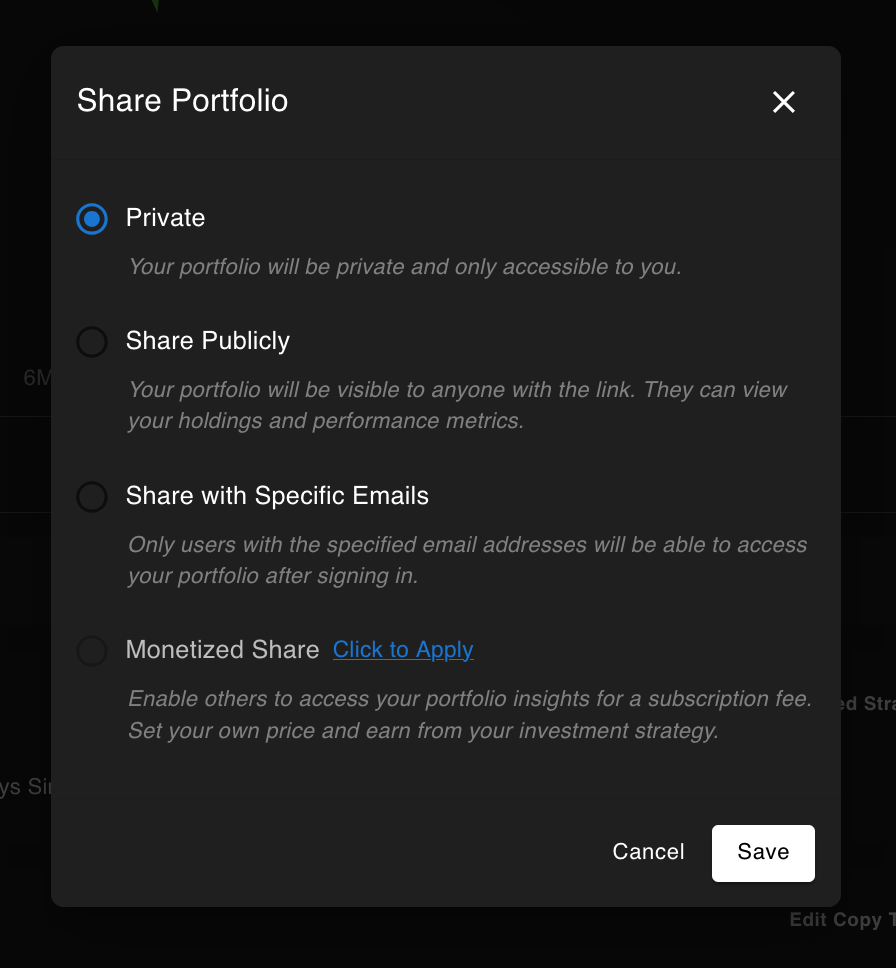Click the Share Portfolio dialog title

pyautogui.click(x=182, y=101)
